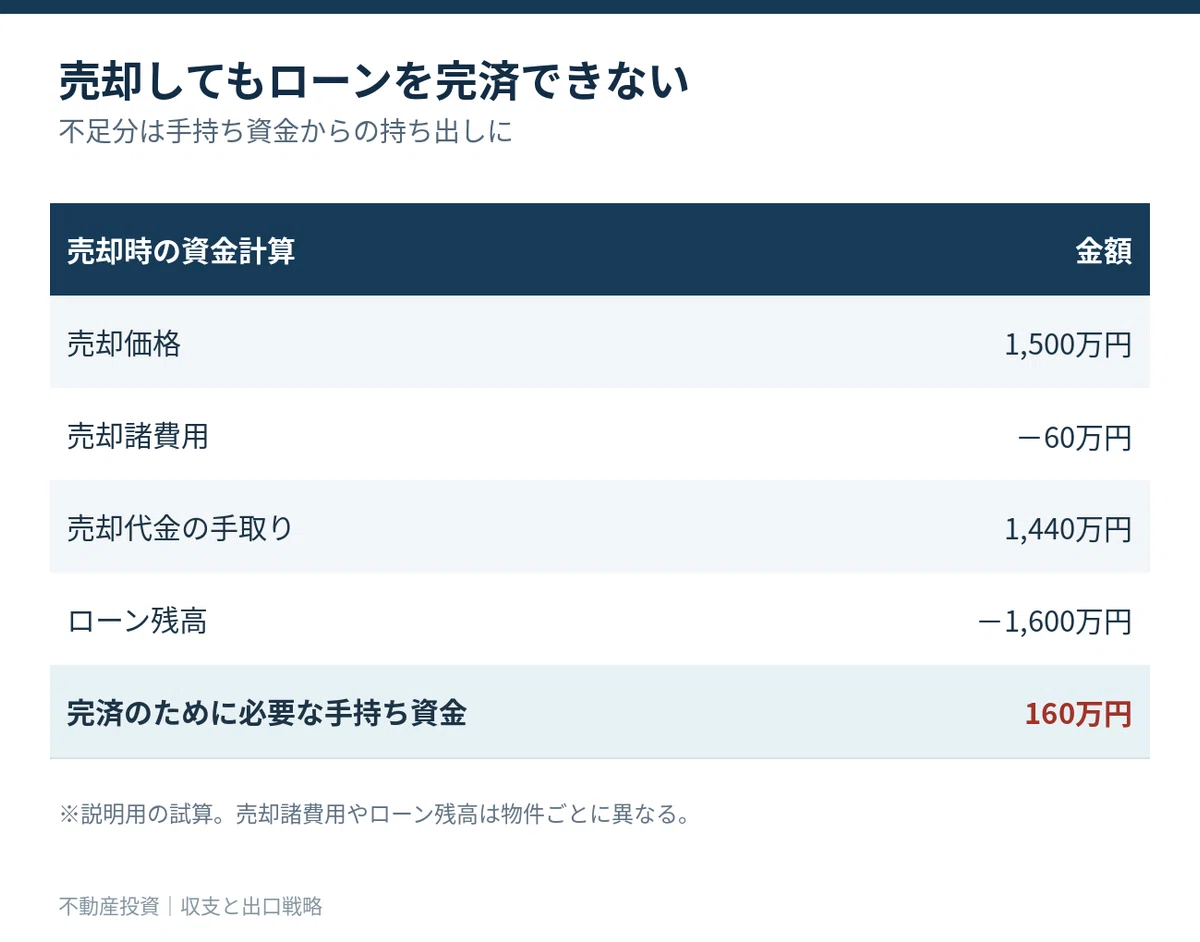This screenshot has height=942, width=1200.
Task: Click the 収支と出口戦略 footer text
Action: pos(251,907)
